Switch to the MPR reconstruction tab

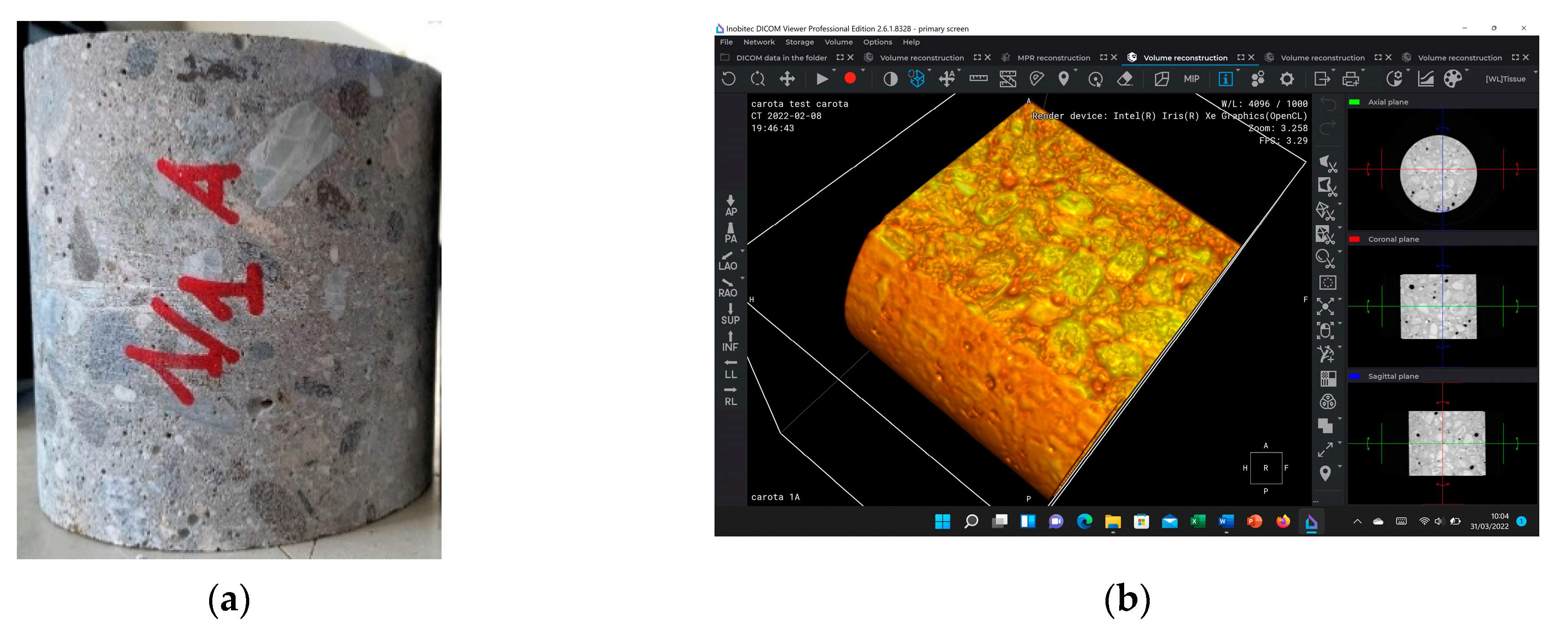pos(1054,57)
